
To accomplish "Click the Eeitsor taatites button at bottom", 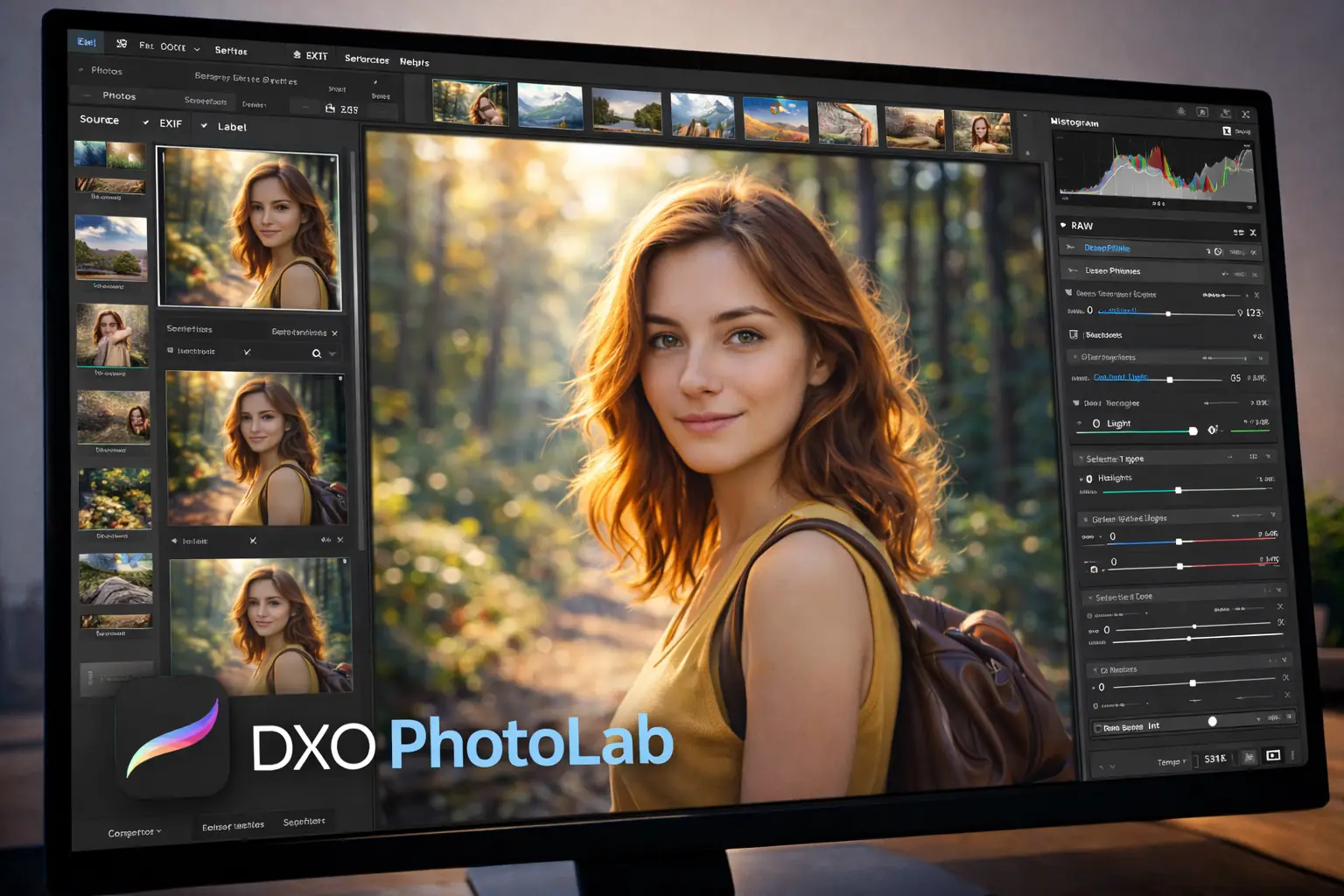I will click(233, 825).
